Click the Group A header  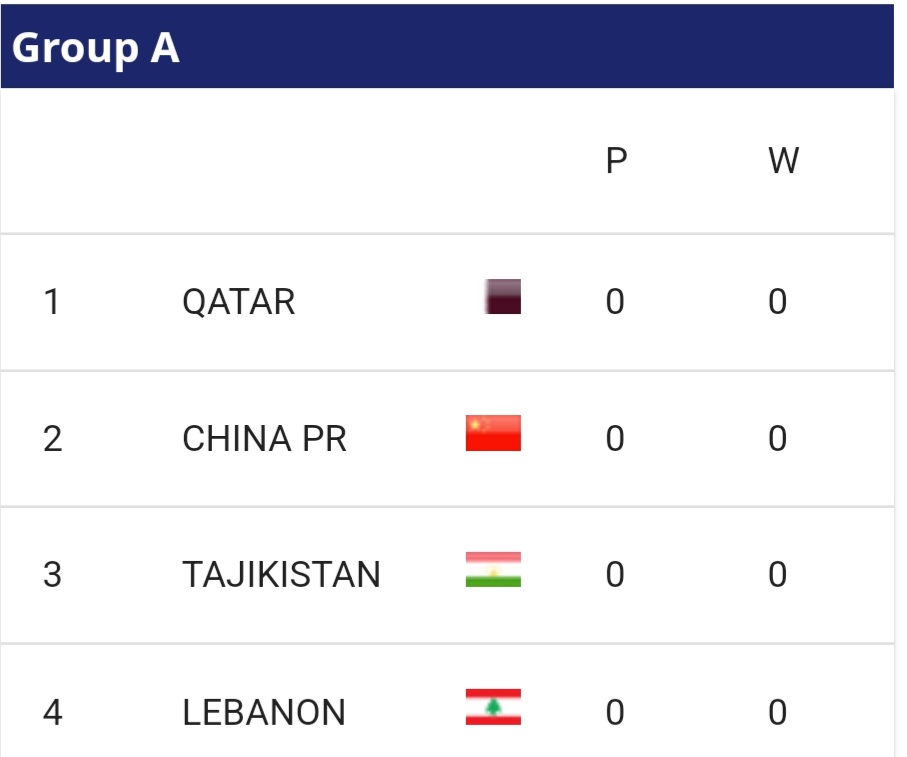pyautogui.click(x=96, y=47)
